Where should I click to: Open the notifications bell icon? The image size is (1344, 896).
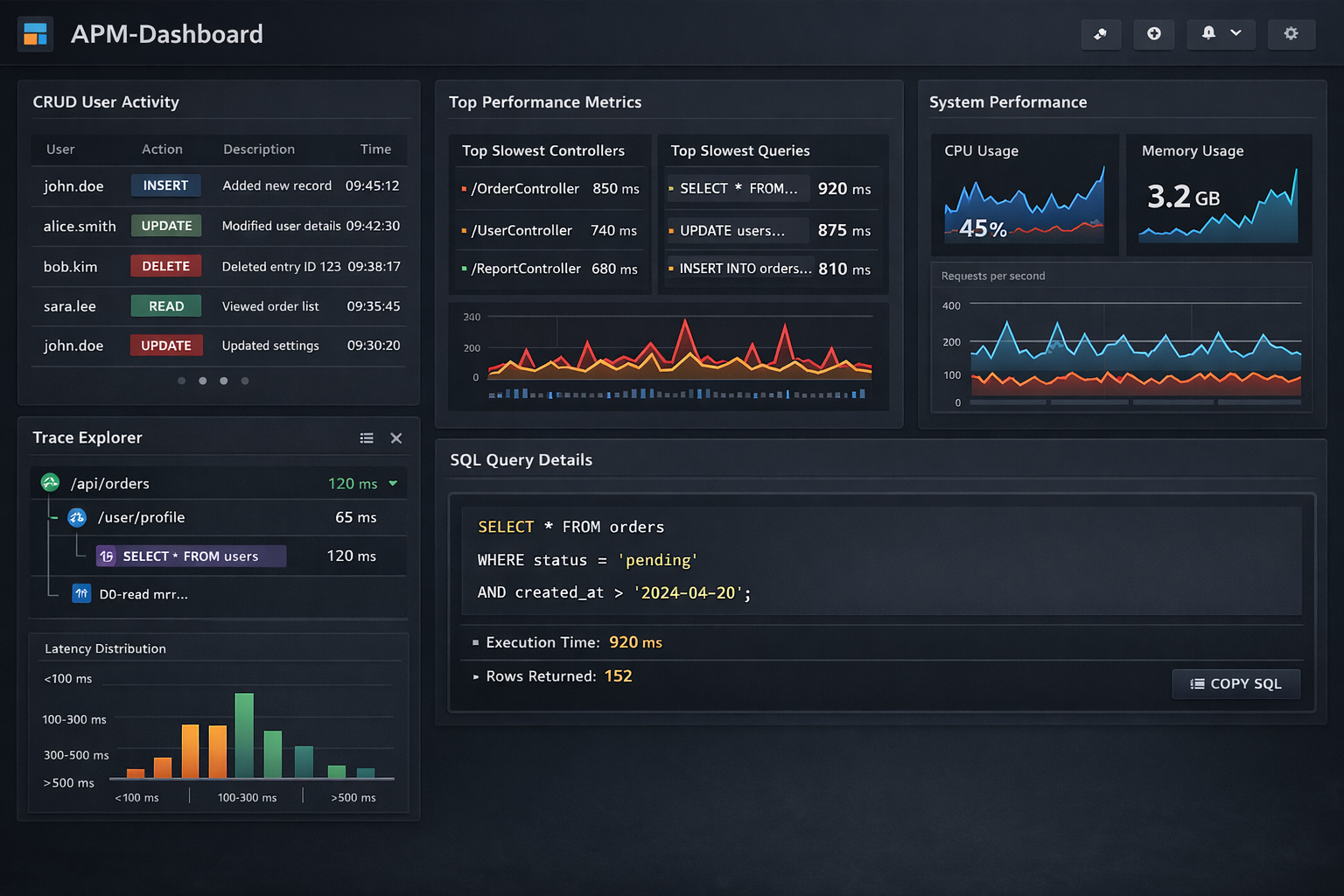[x=1208, y=34]
